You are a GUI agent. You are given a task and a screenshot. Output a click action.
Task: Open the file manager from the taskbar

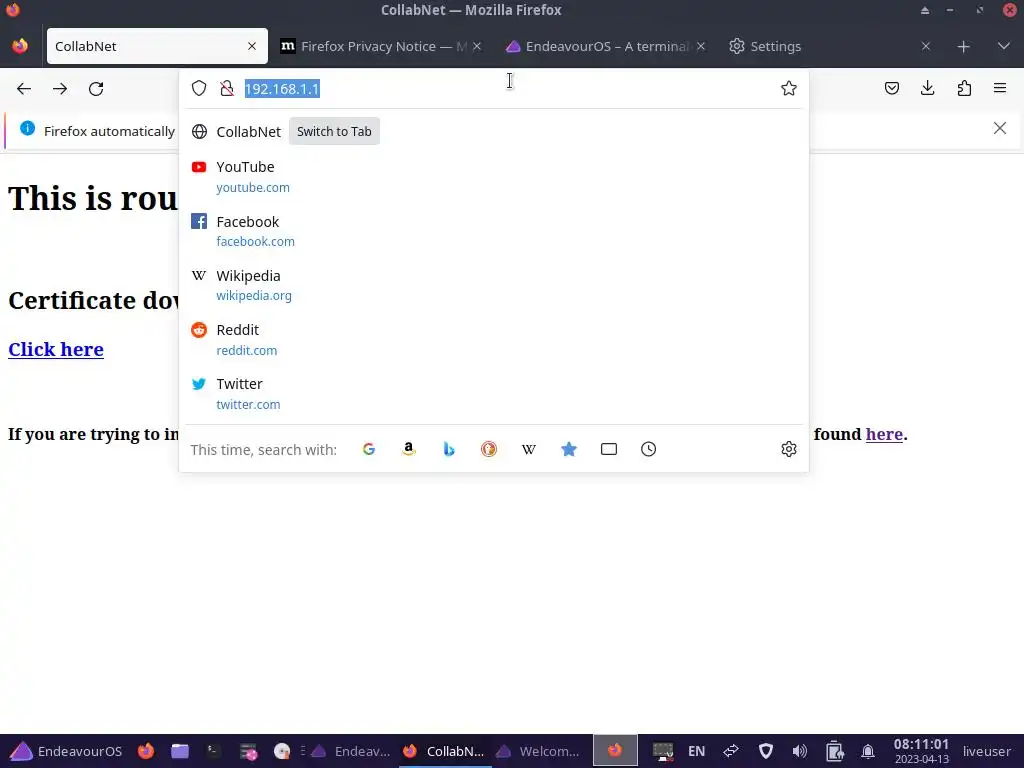click(180, 751)
